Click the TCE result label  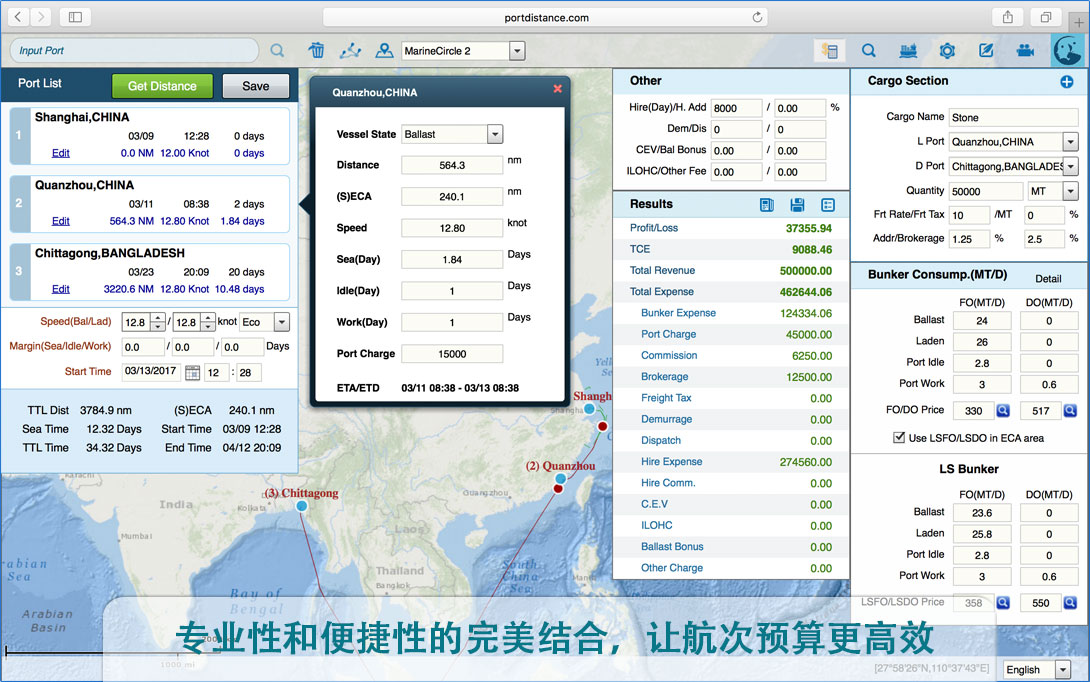coord(640,249)
